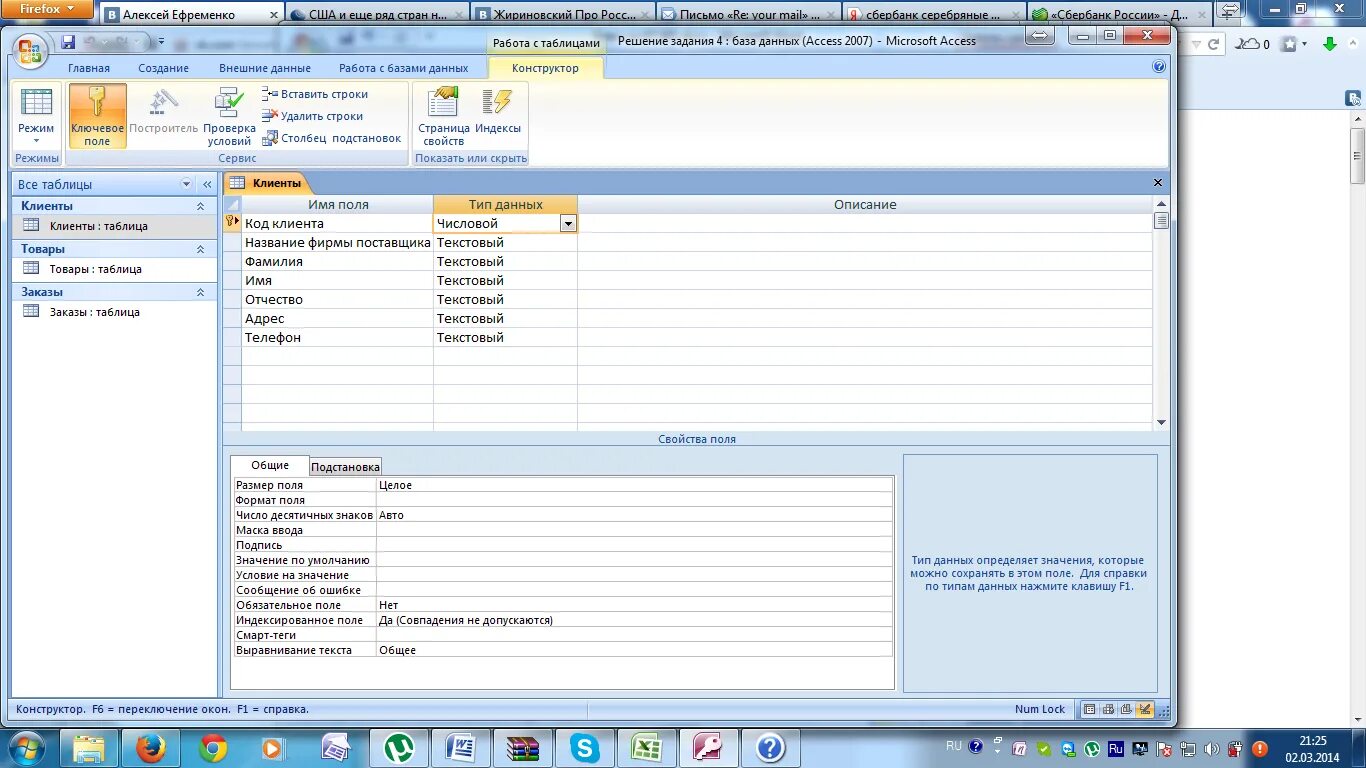Select the Конструктор ribbon tab

coord(545,68)
